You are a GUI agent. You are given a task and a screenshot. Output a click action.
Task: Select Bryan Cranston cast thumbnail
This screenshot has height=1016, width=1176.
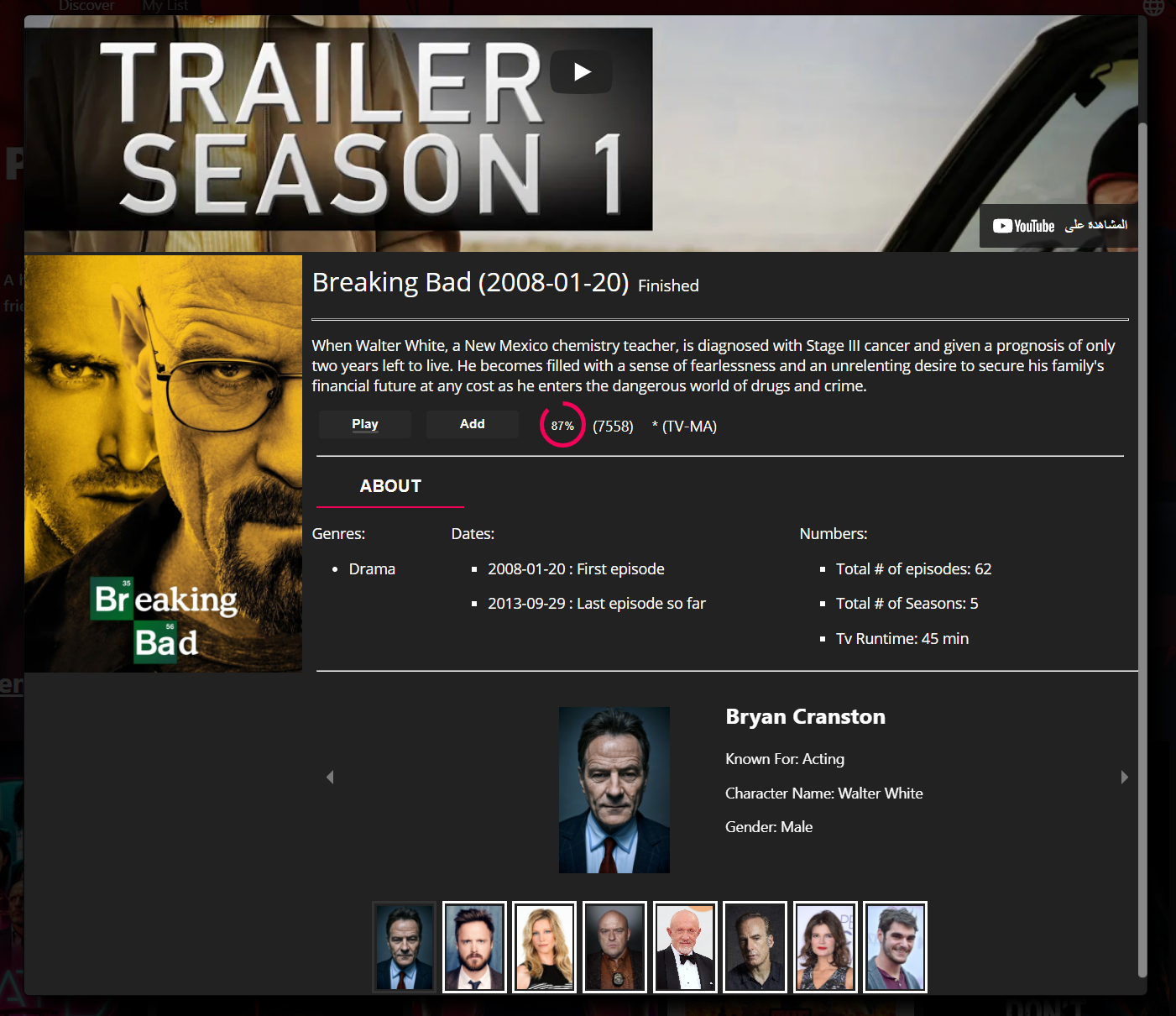tap(405, 947)
